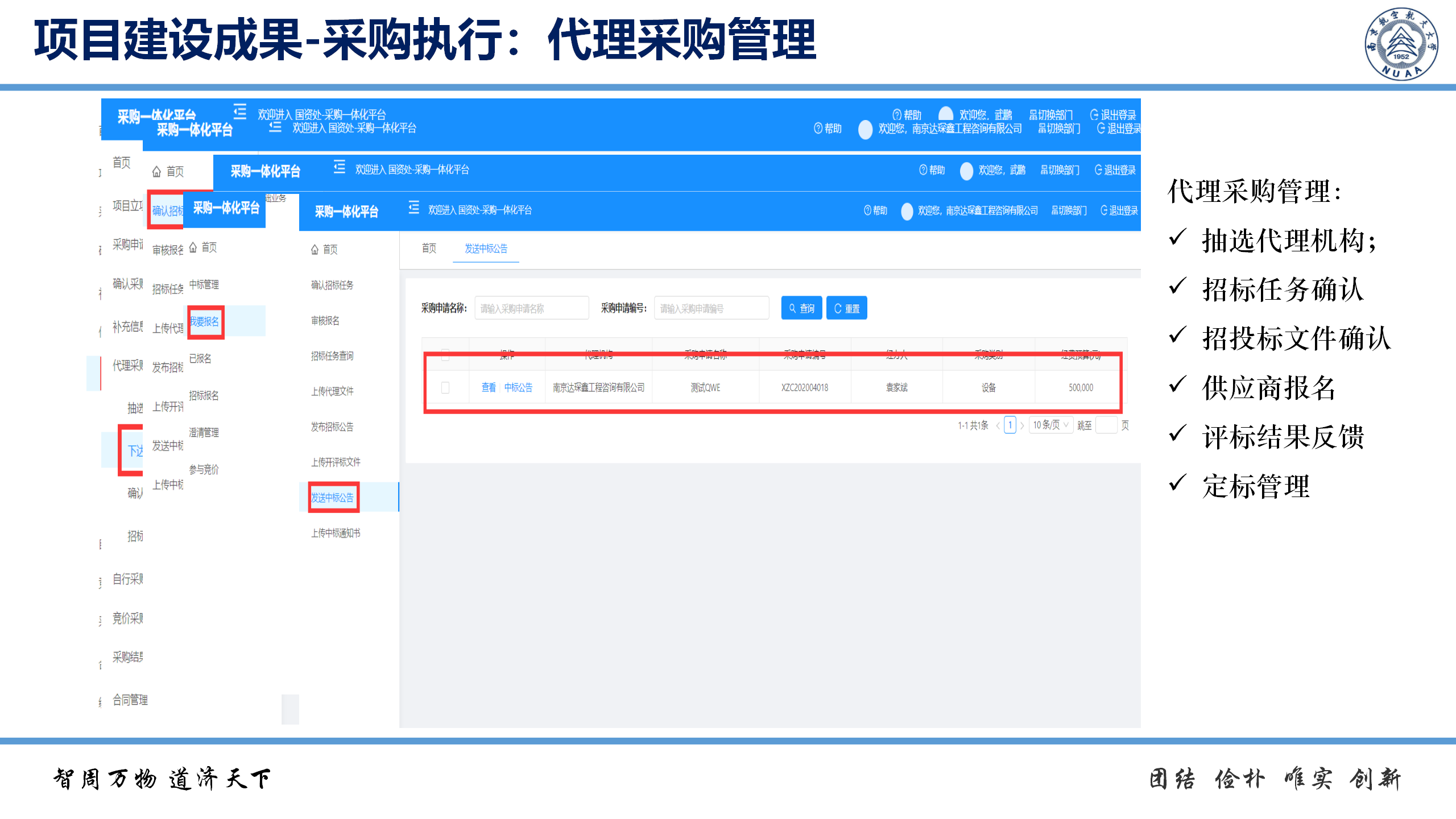Open 已报名 in the third window sidebar
Screen dimensions: 1456x819
[x=200, y=358]
